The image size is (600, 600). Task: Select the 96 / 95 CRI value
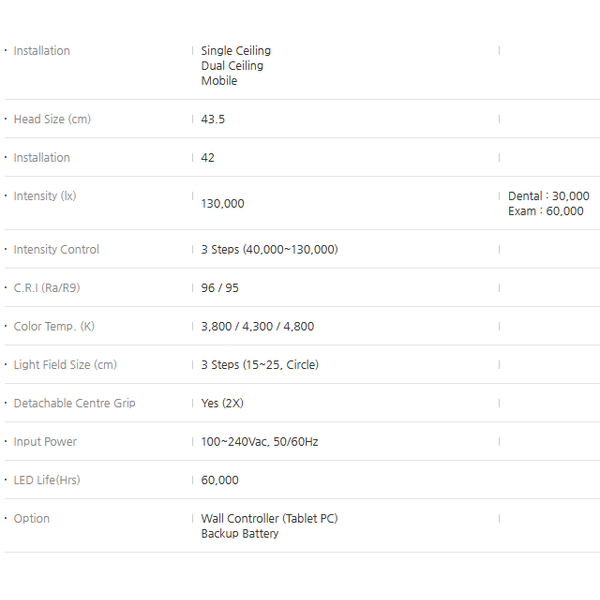(x=220, y=288)
